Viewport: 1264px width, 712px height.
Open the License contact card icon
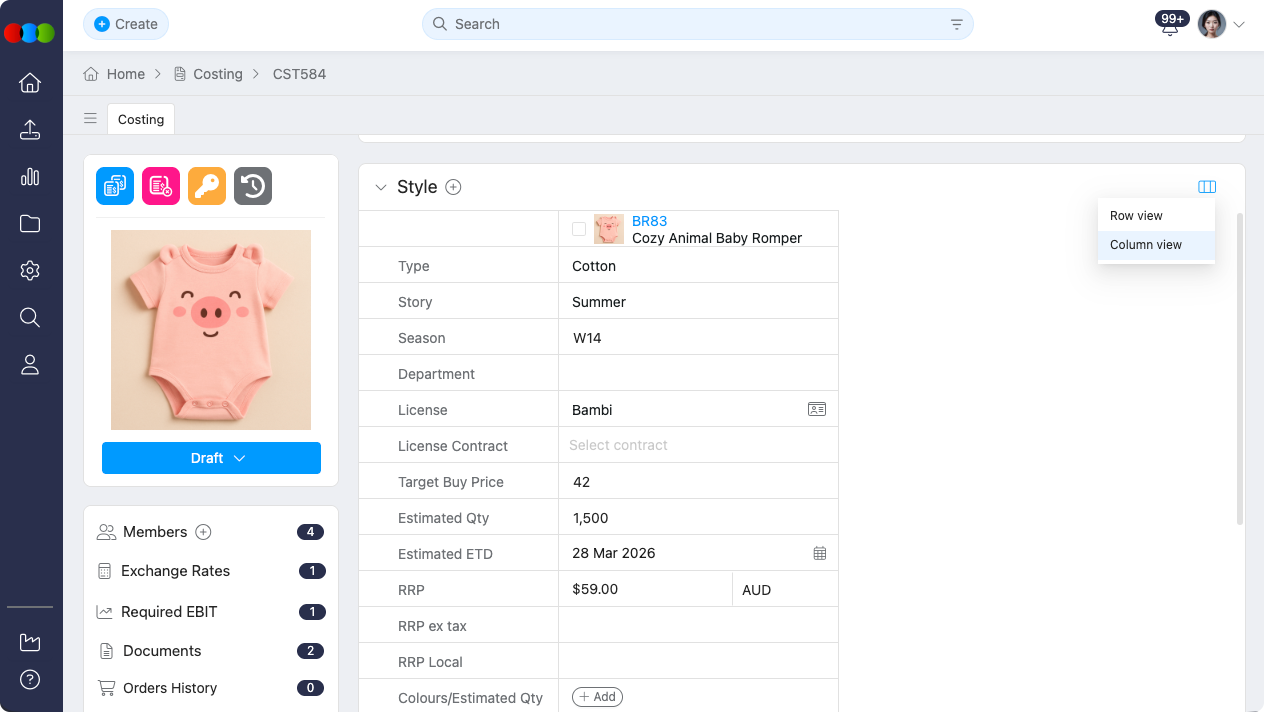pos(817,409)
